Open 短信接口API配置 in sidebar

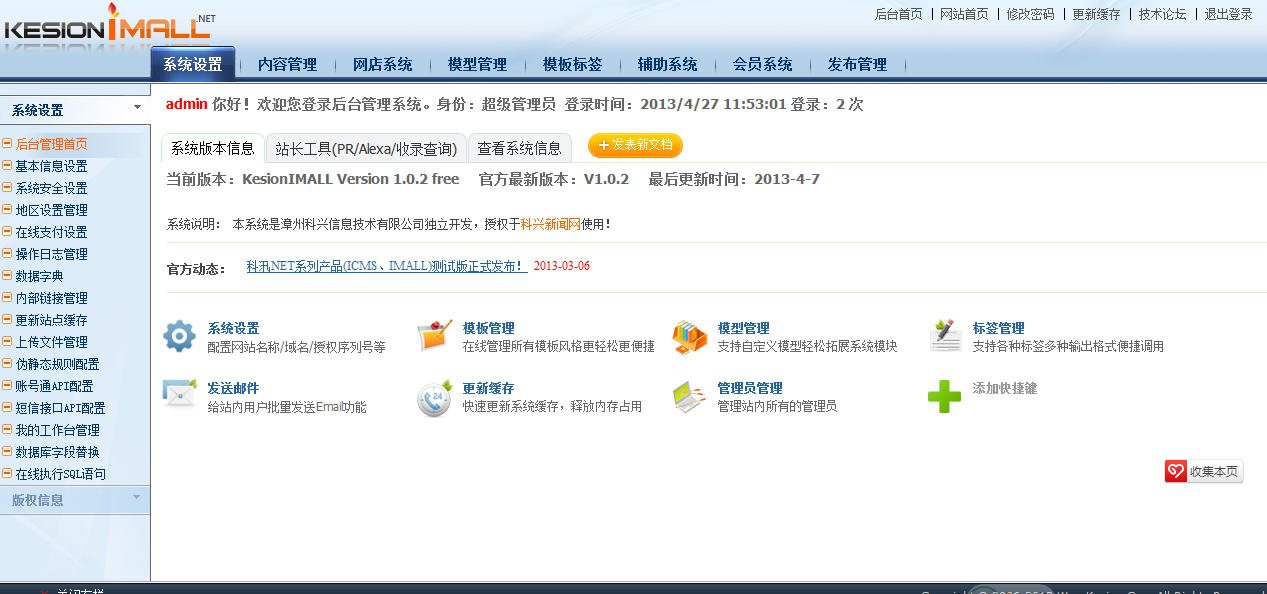point(60,408)
